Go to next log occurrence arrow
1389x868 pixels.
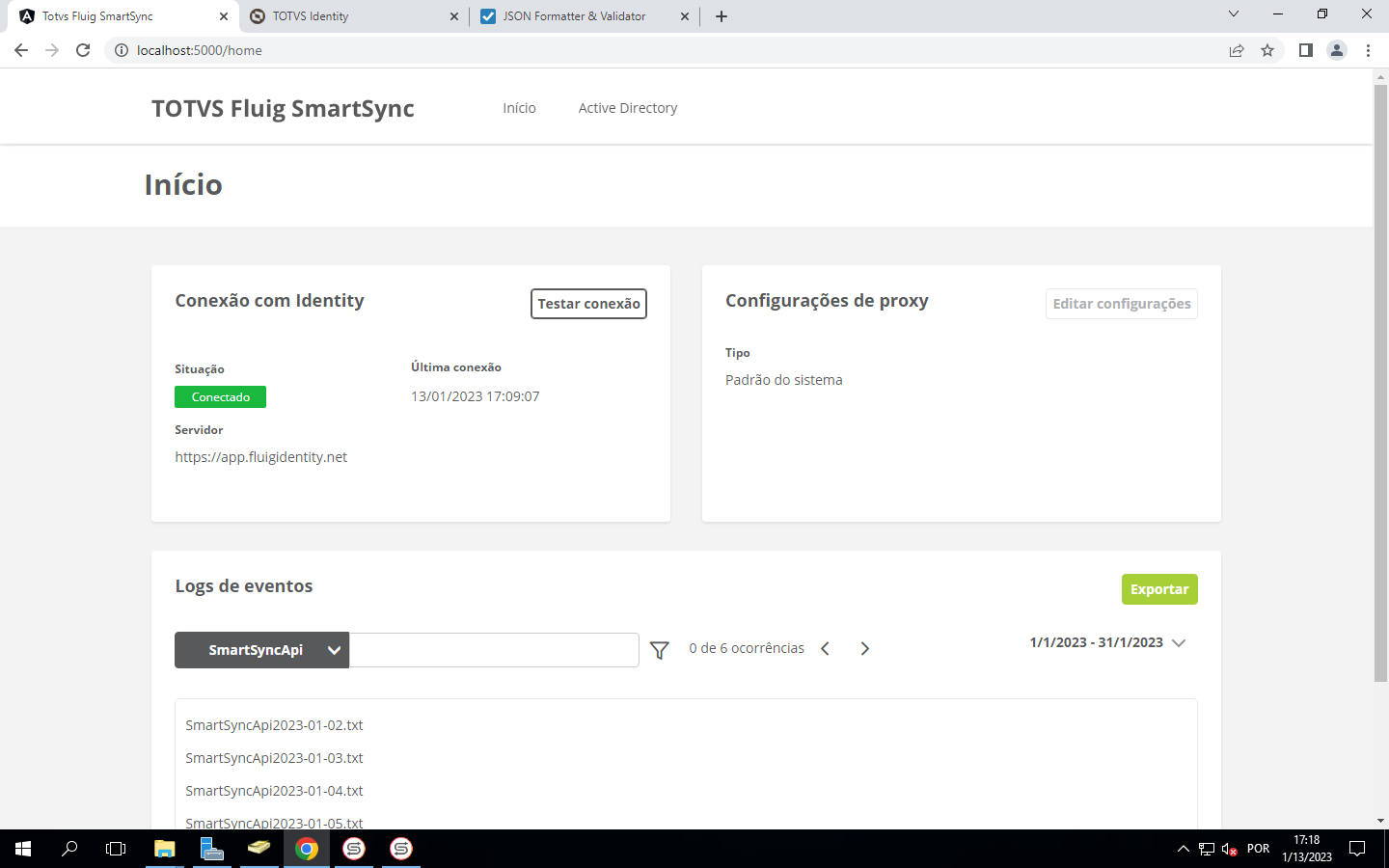coord(865,649)
